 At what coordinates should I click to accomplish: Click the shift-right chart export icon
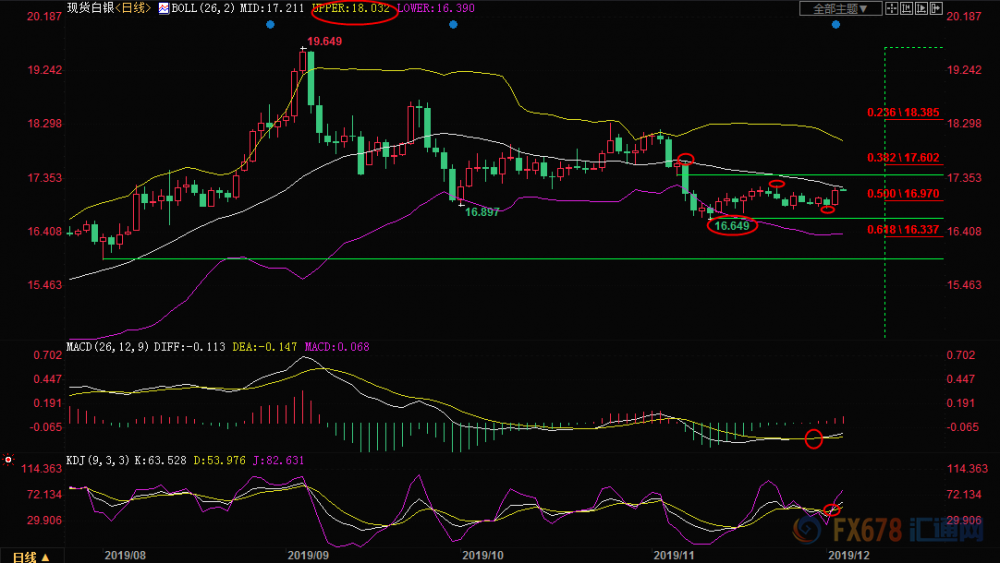coord(936,8)
